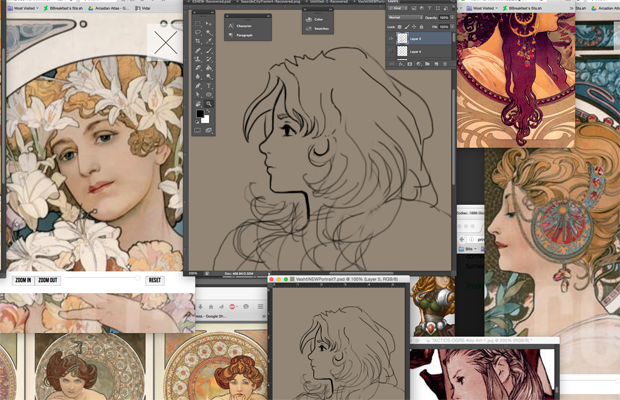Toggle lock position
This screenshot has width=620, height=400.
coord(414,27)
